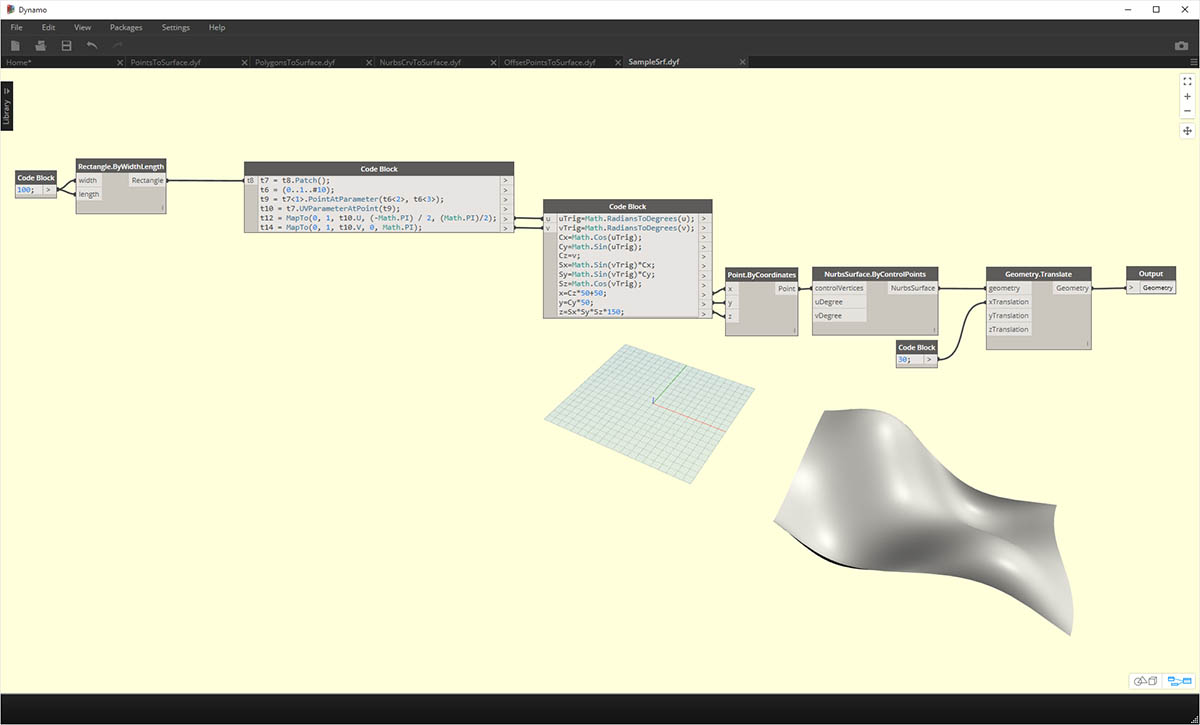Select the NurbsSurface.ByControlPoints node title
Viewport: 1200px width, 725px height.
point(875,273)
